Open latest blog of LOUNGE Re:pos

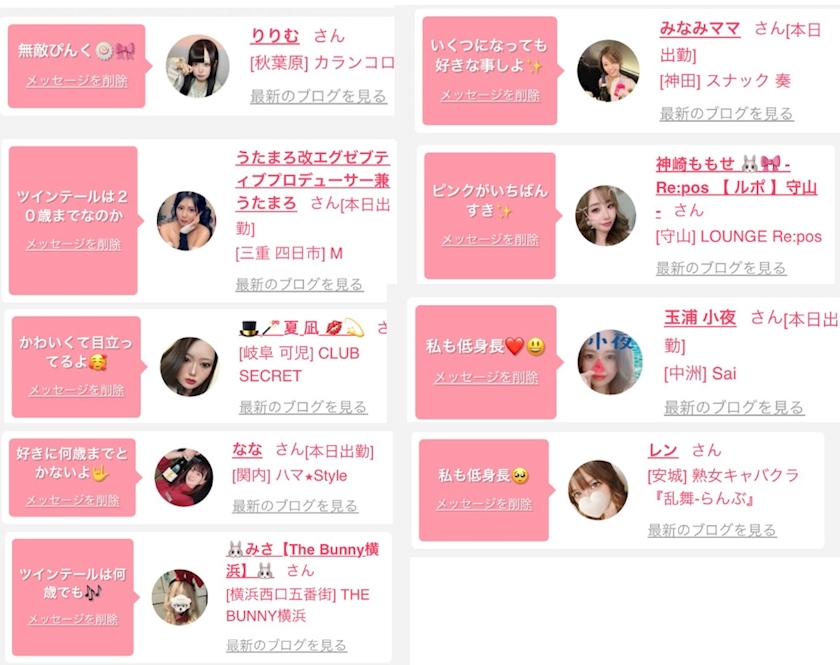pos(721,268)
